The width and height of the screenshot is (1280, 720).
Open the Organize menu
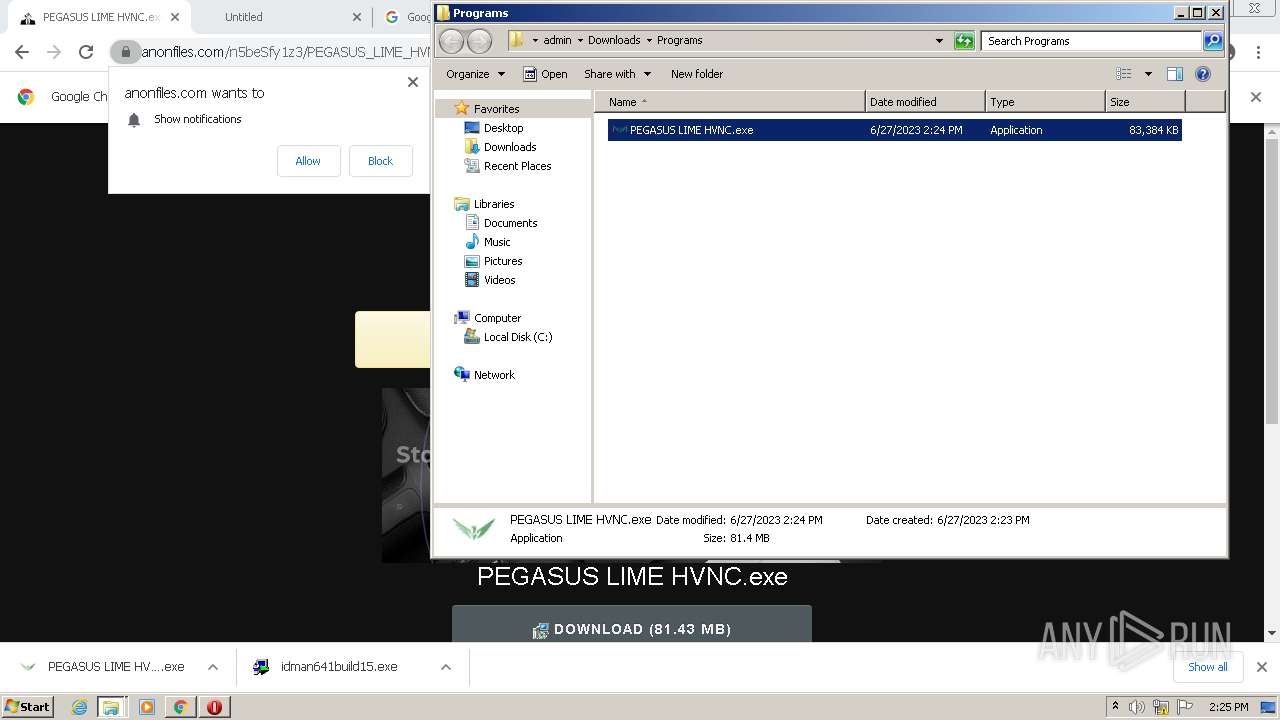pyautogui.click(x=476, y=74)
